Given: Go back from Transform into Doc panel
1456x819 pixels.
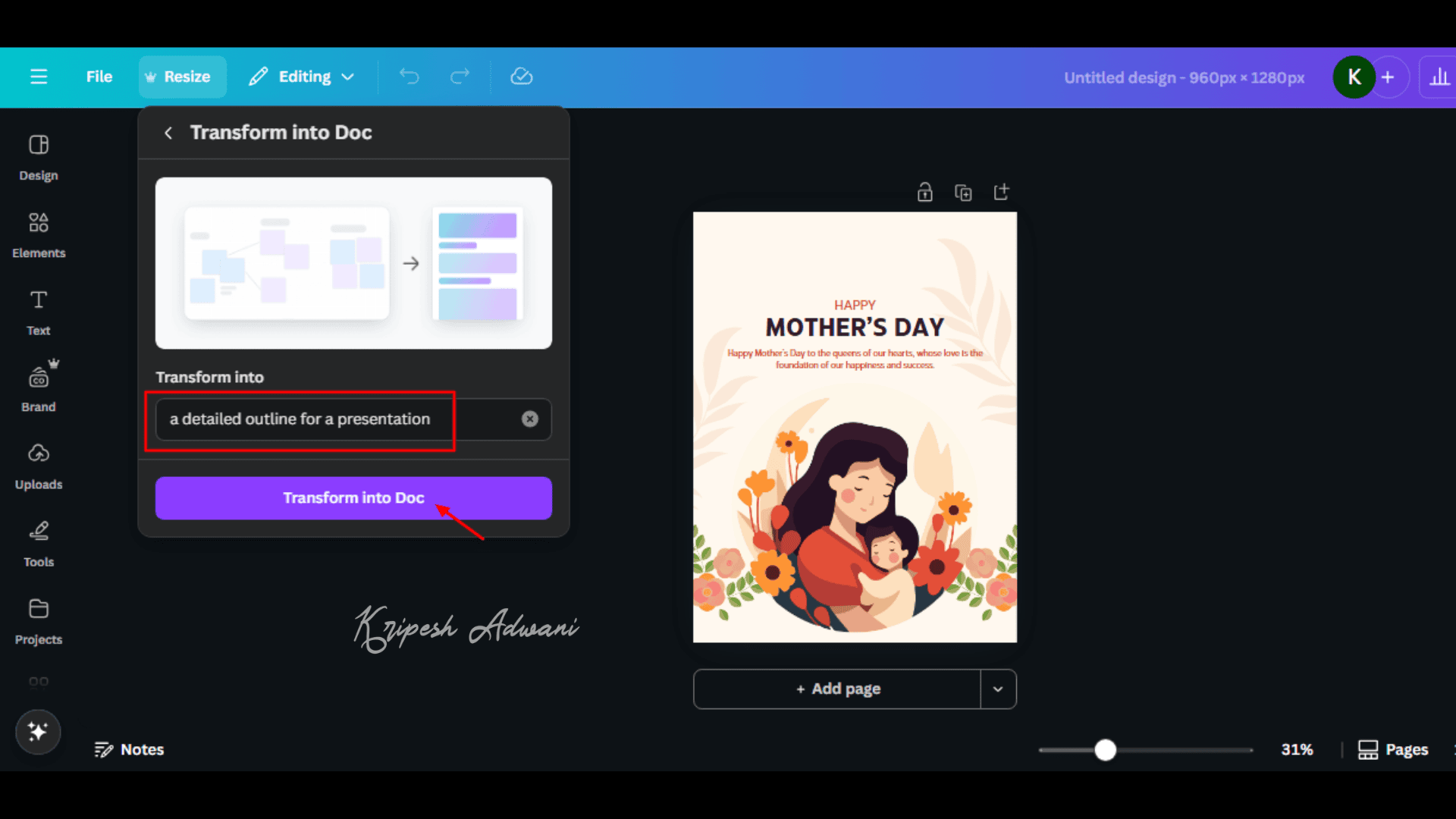Looking at the screenshot, I should click(x=168, y=133).
